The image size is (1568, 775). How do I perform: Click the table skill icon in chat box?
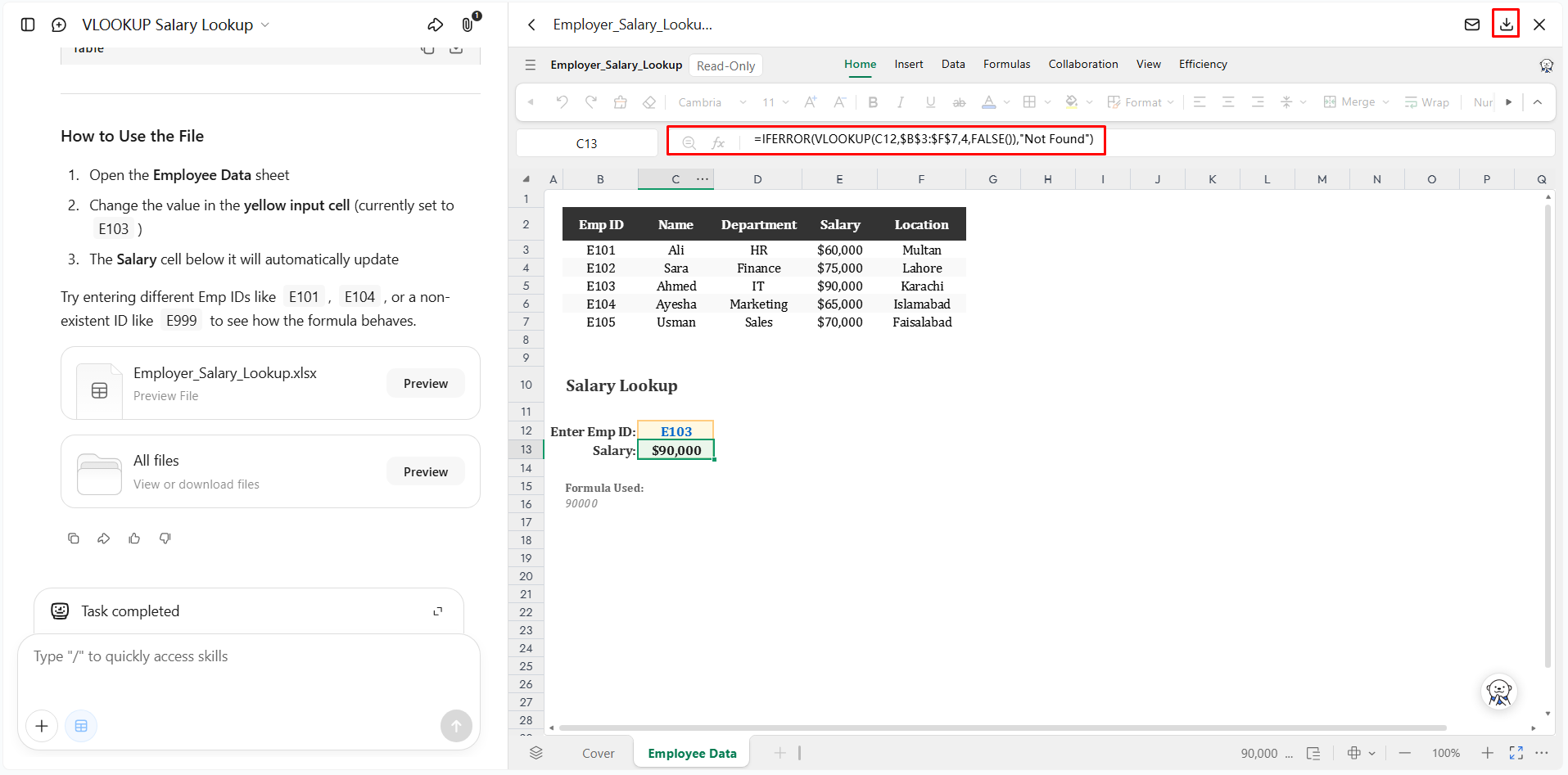click(81, 726)
